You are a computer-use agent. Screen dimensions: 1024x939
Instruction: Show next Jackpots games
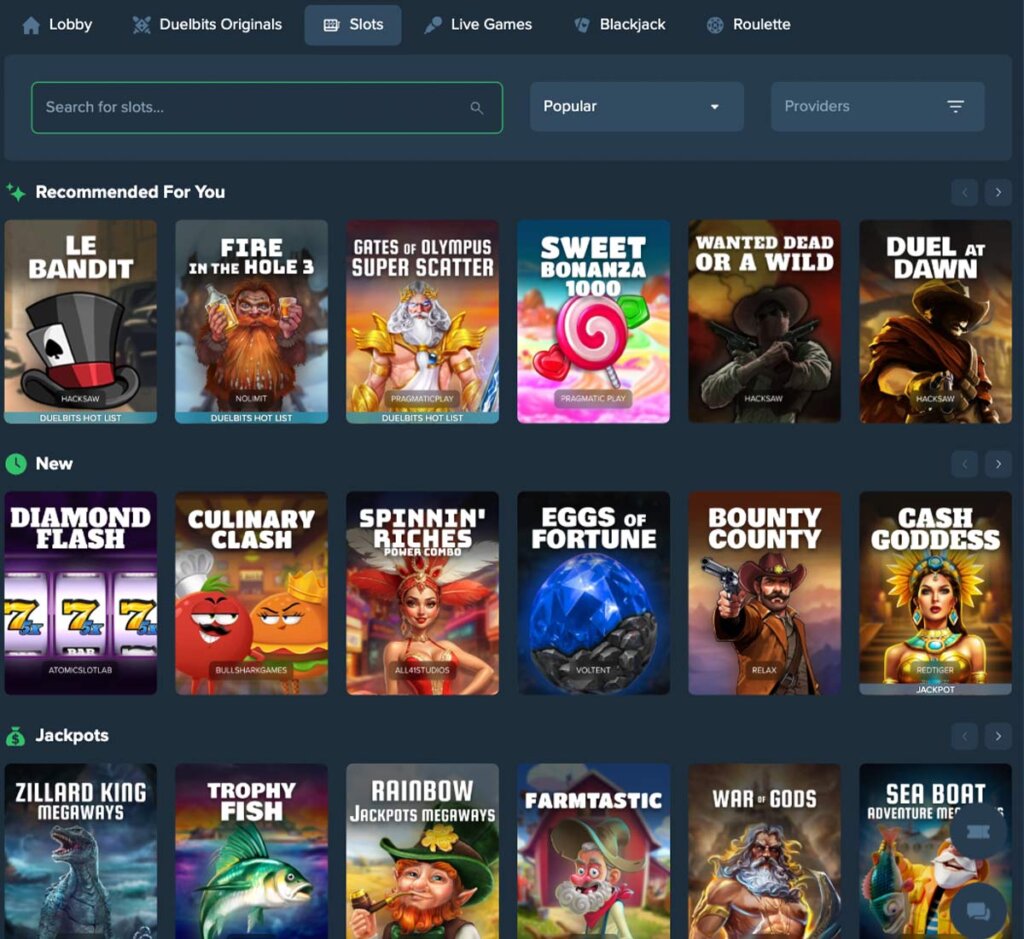tap(998, 736)
